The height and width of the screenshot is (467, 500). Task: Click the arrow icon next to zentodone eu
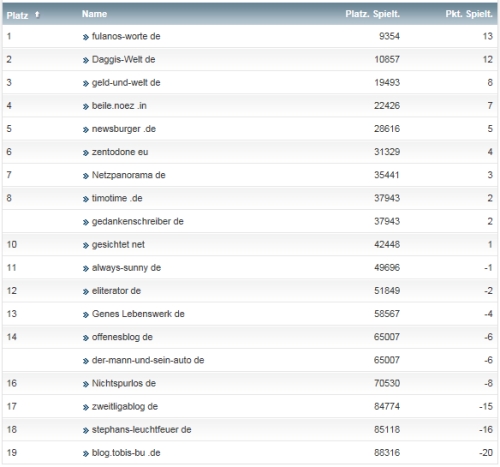pos(86,153)
